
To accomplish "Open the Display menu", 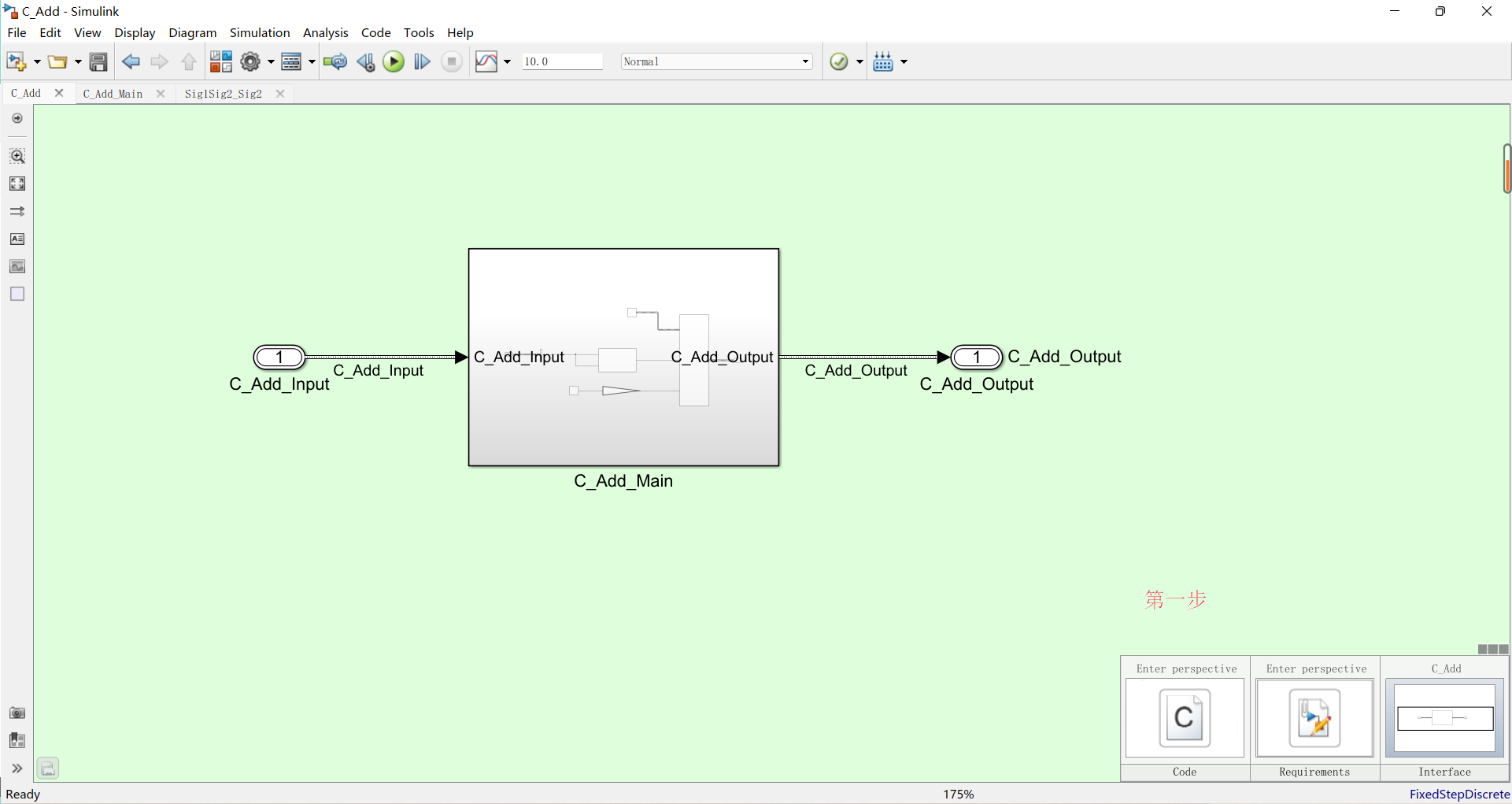I will pyautogui.click(x=135, y=32).
